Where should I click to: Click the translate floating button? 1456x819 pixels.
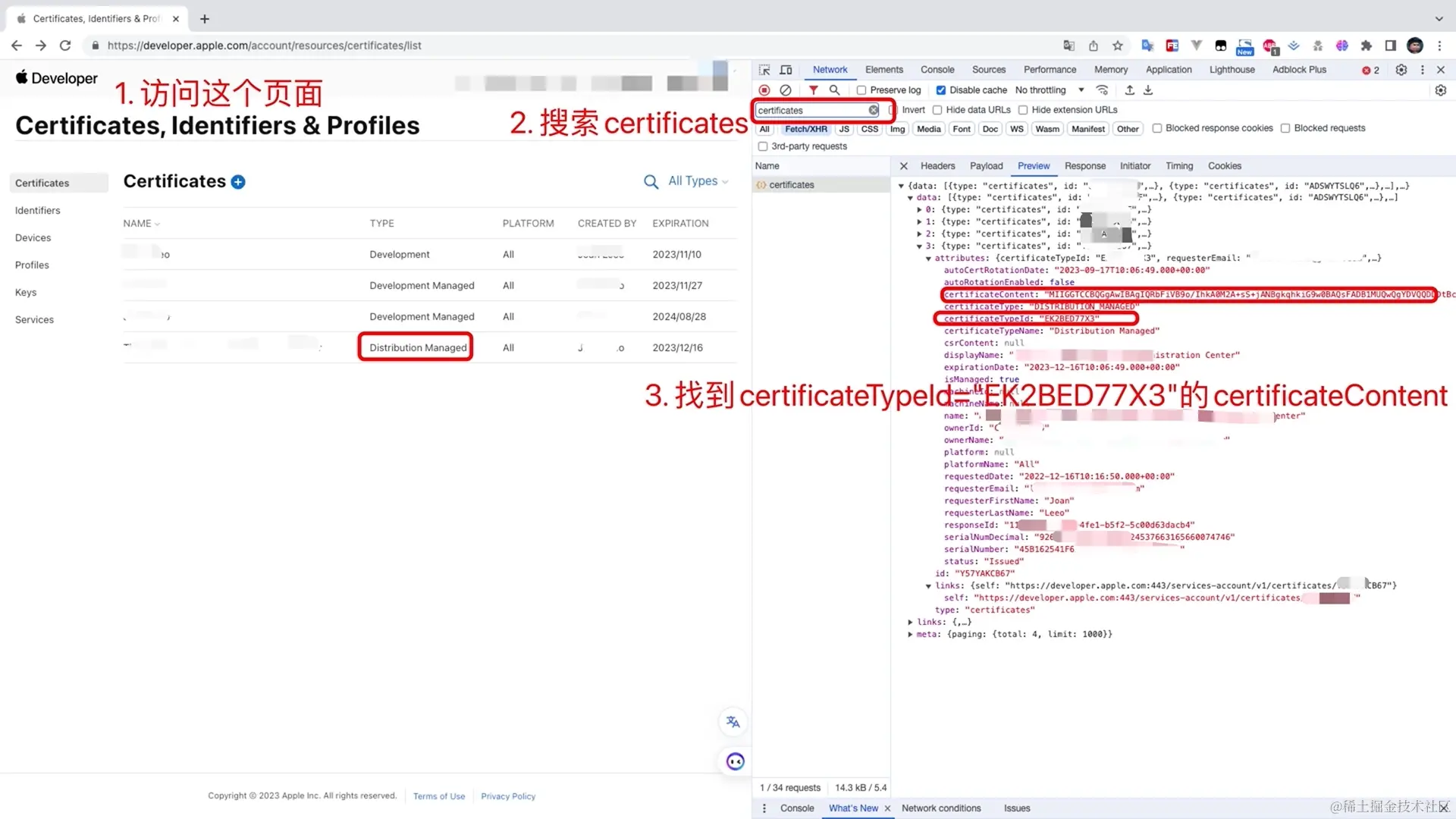[733, 722]
